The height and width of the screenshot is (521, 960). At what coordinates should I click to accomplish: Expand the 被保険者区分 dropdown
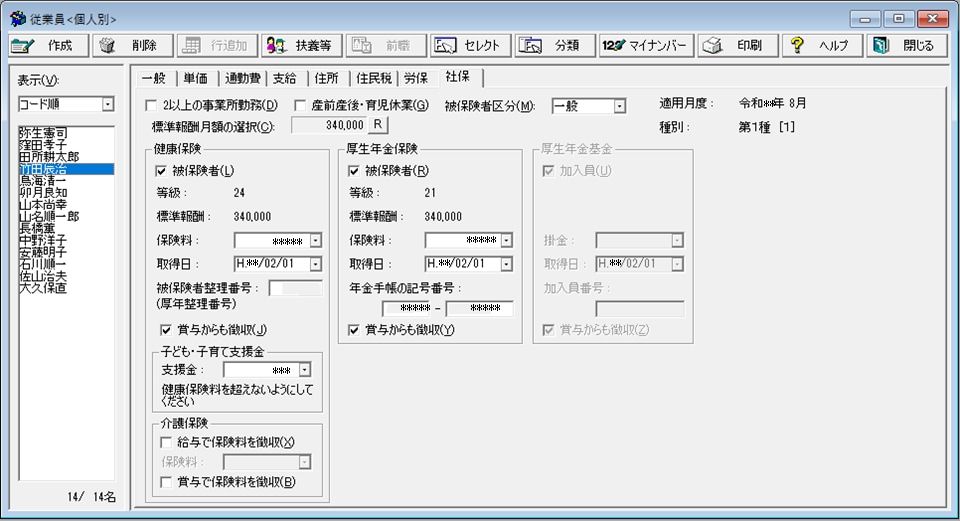coord(619,106)
